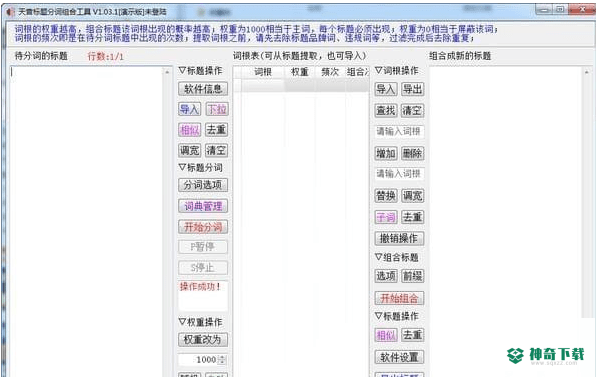Click the 前缀 prefix button
Viewport: 596px width, 377px height.
tap(412, 276)
